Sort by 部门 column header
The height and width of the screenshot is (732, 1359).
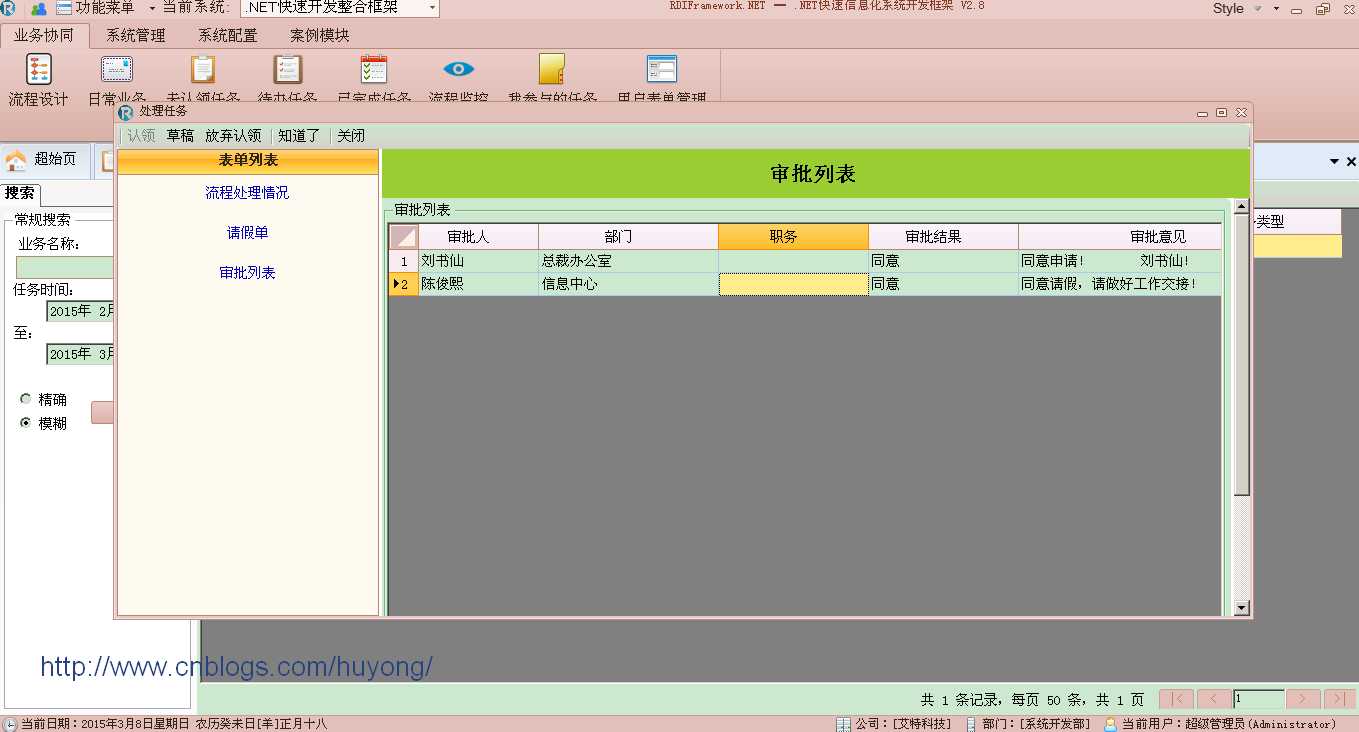(628, 237)
